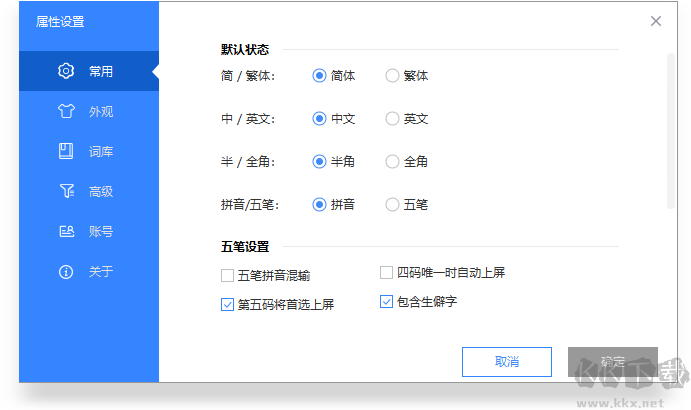691x410 pixels.
Task: Click the 默认状态 section heading
Action: tap(245, 49)
